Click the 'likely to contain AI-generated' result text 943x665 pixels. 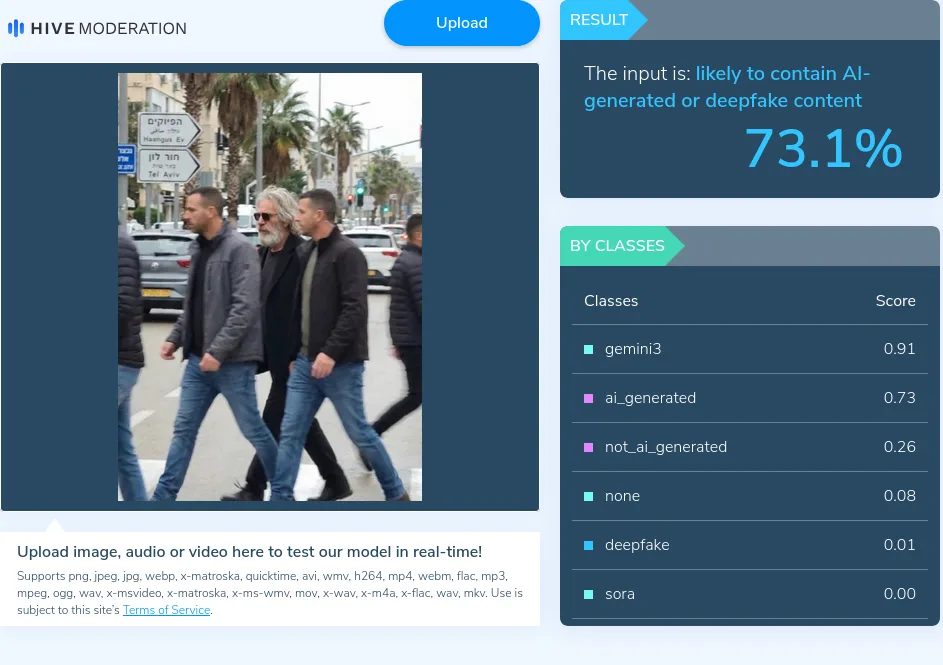[x=727, y=87]
